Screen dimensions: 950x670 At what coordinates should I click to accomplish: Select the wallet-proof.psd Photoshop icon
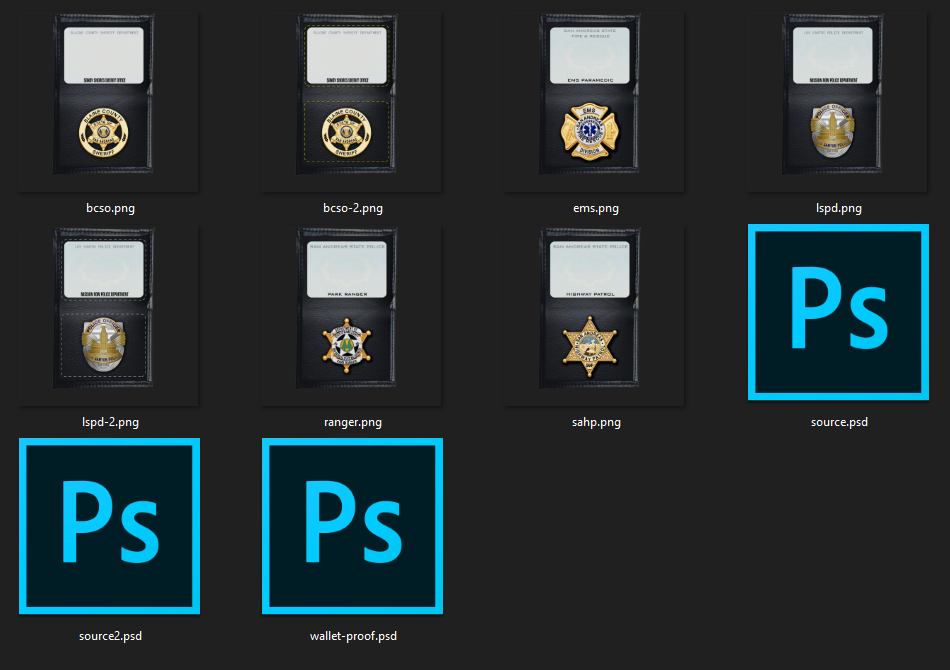point(352,526)
